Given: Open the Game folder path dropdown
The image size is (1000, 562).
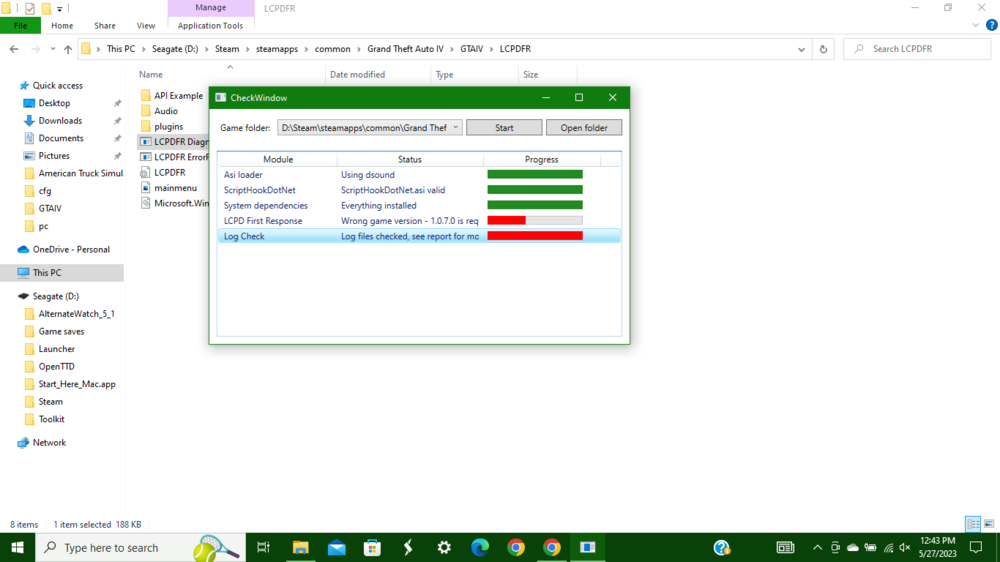Looking at the screenshot, I should click(x=455, y=128).
